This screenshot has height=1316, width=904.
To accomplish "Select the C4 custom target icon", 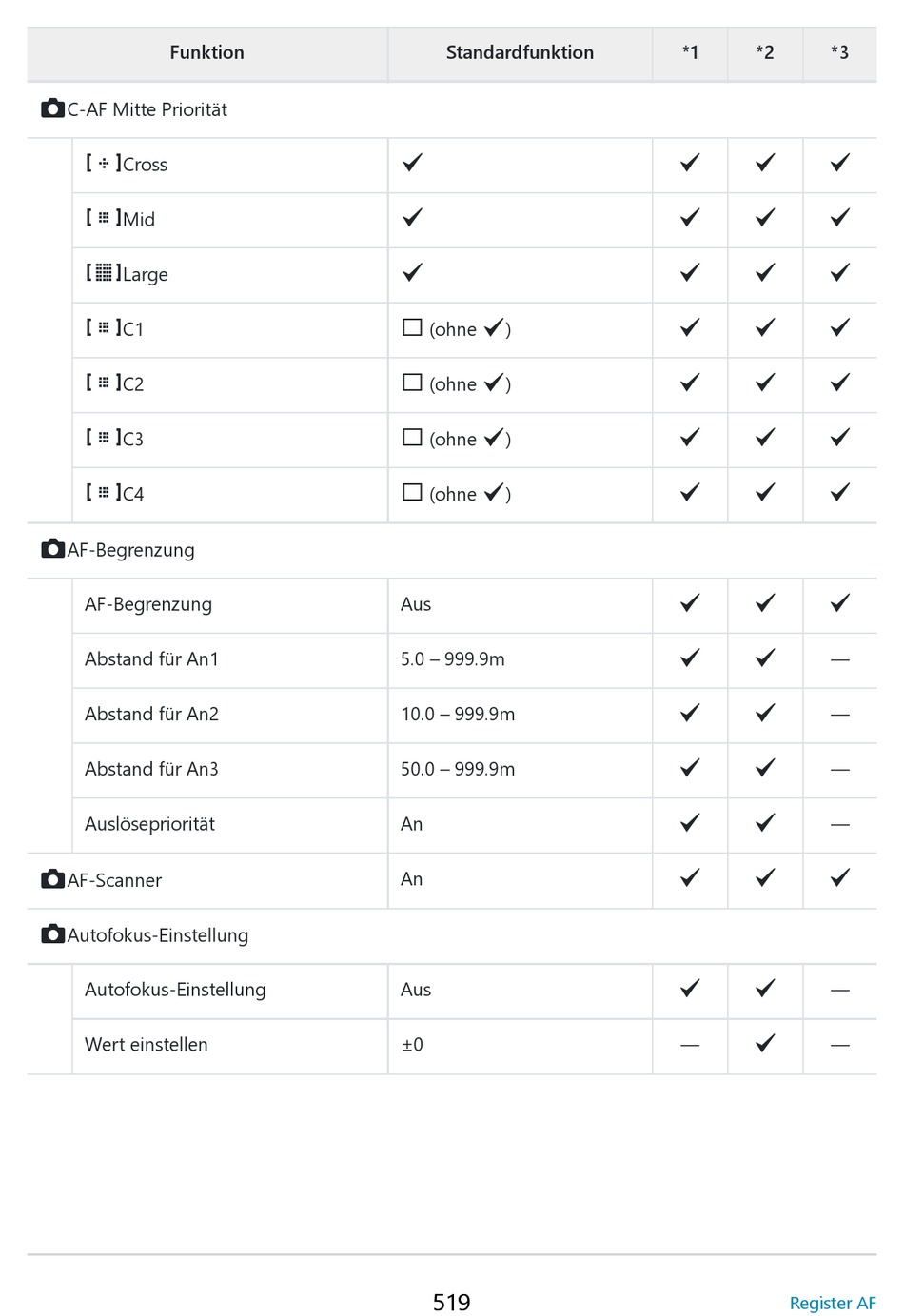I will (104, 493).
